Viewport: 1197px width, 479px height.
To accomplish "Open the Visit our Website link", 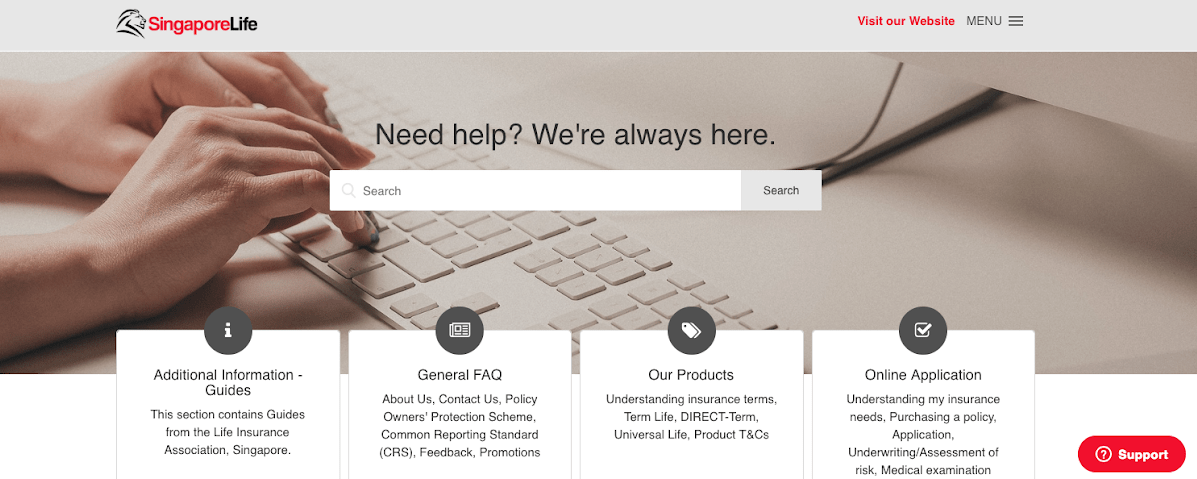I will (x=905, y=21).
